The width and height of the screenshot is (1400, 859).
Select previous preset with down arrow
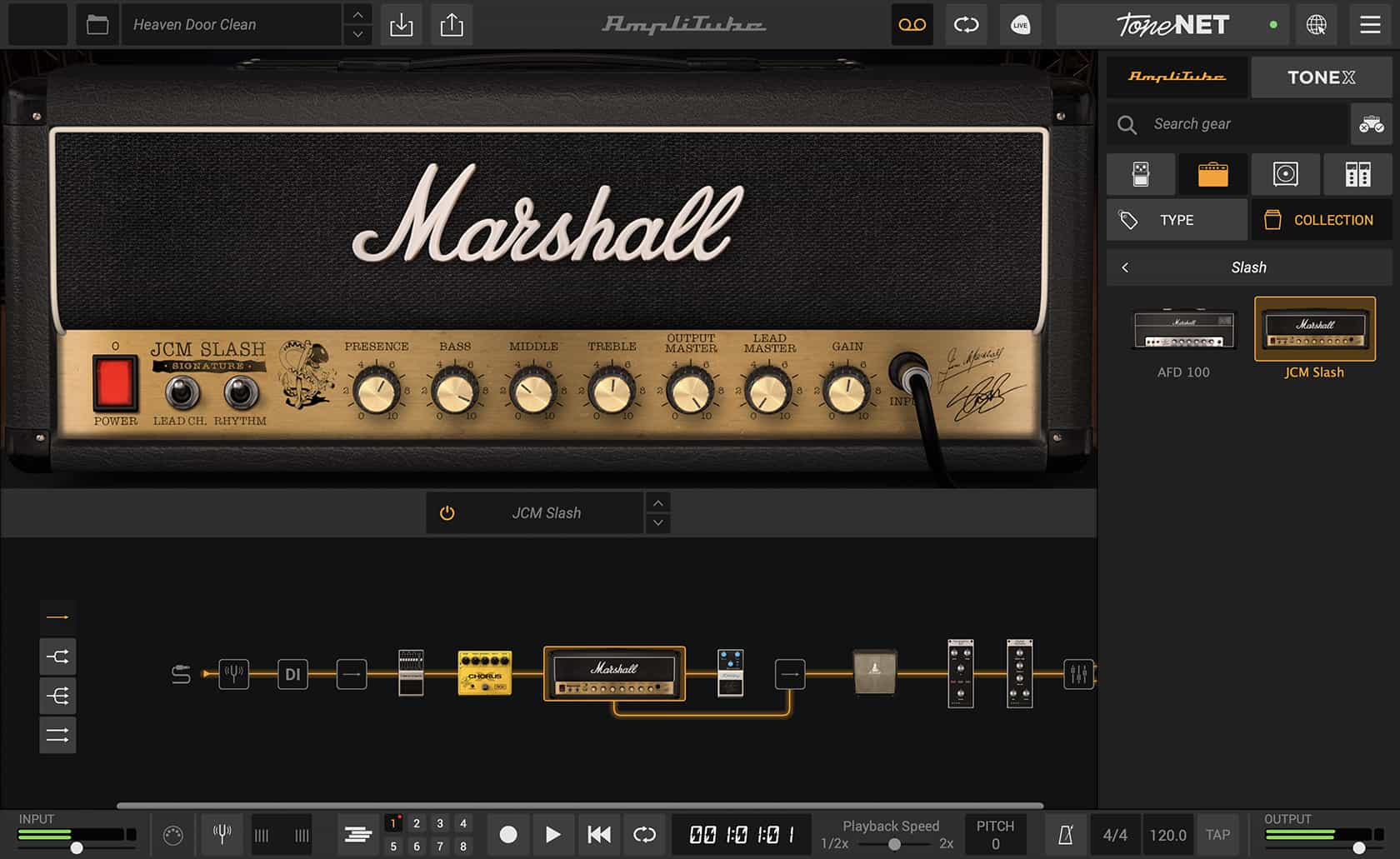tap(357, 35)
